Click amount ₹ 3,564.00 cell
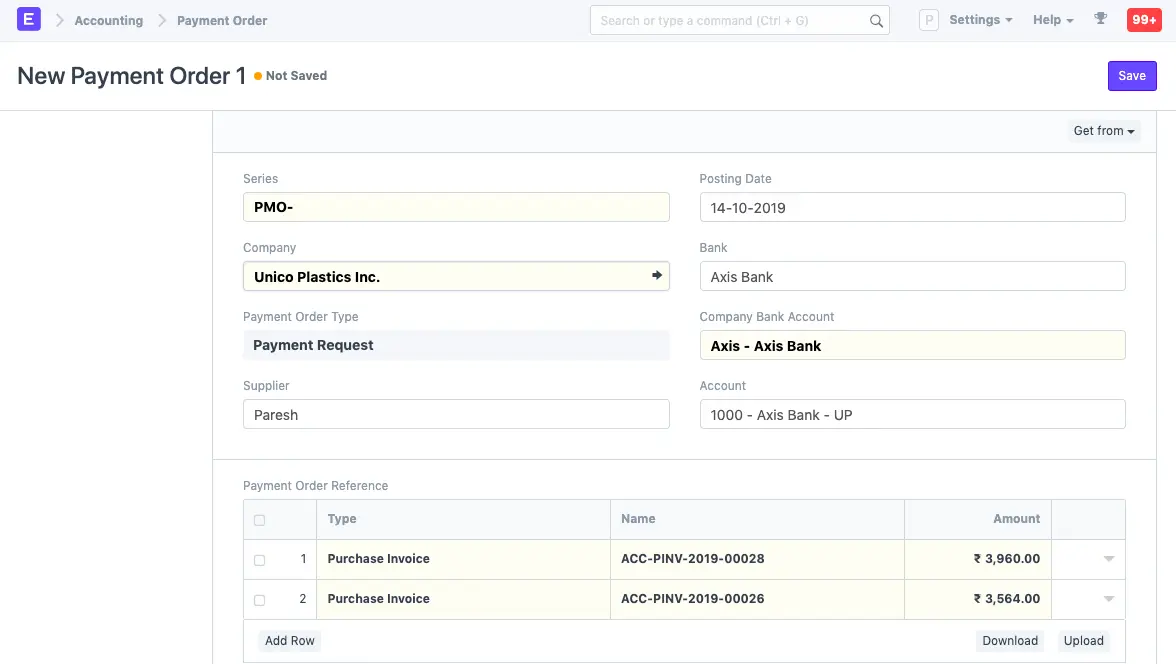Screen dimensions: 1176x664 [x=978, y=599]
